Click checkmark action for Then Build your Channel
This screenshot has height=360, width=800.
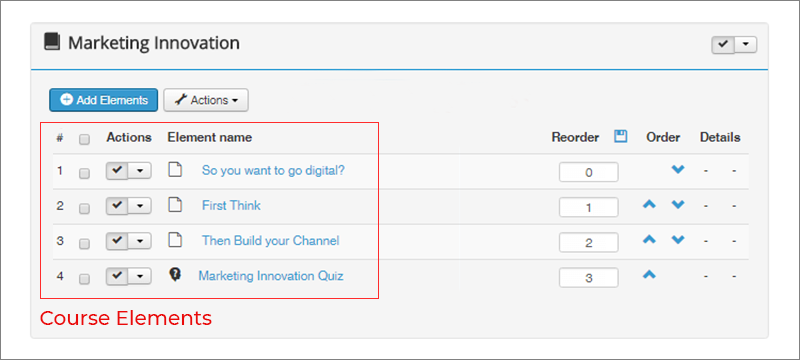[x=117, y=241]
